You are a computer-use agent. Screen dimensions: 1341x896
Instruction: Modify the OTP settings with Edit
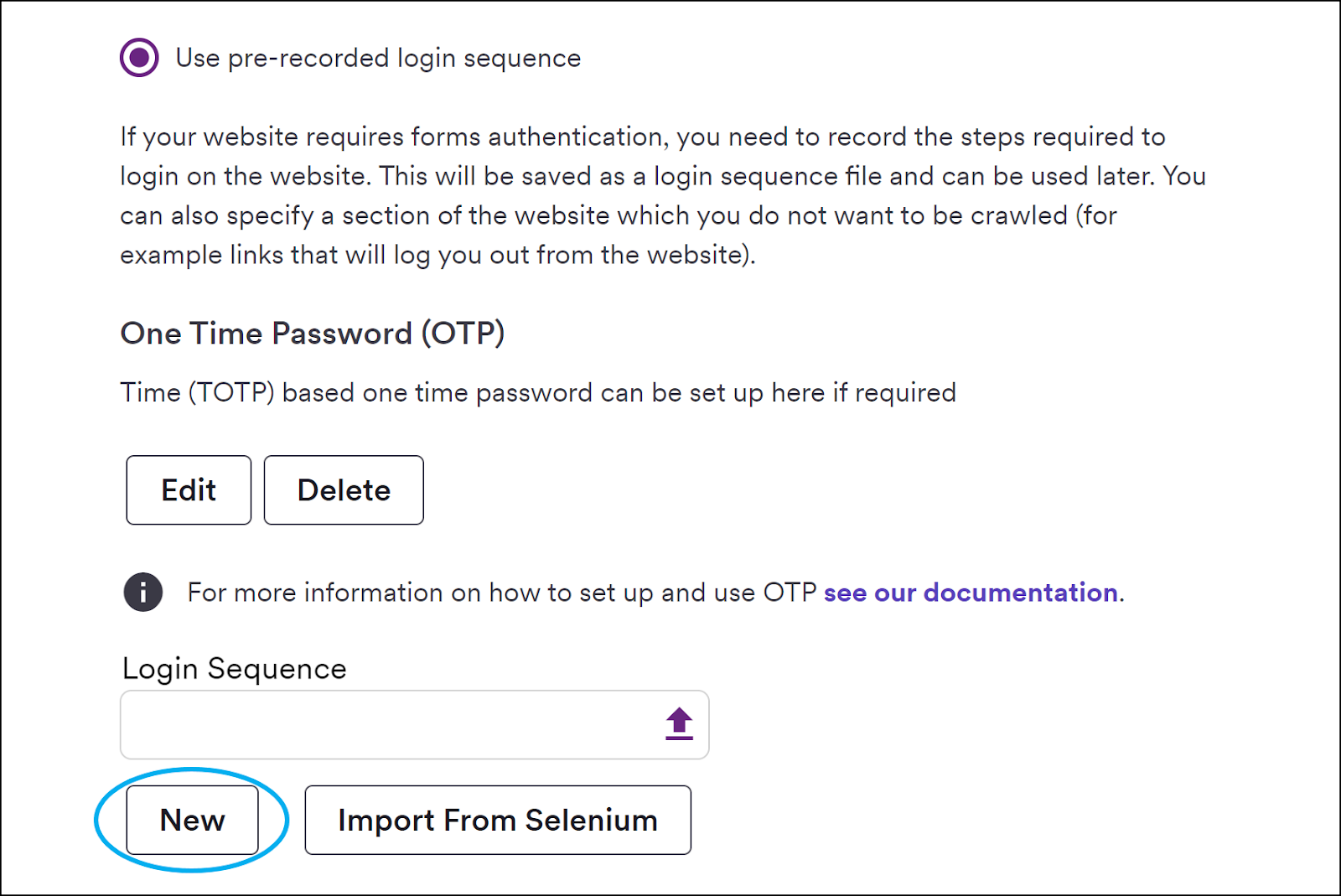coord(189,490)
